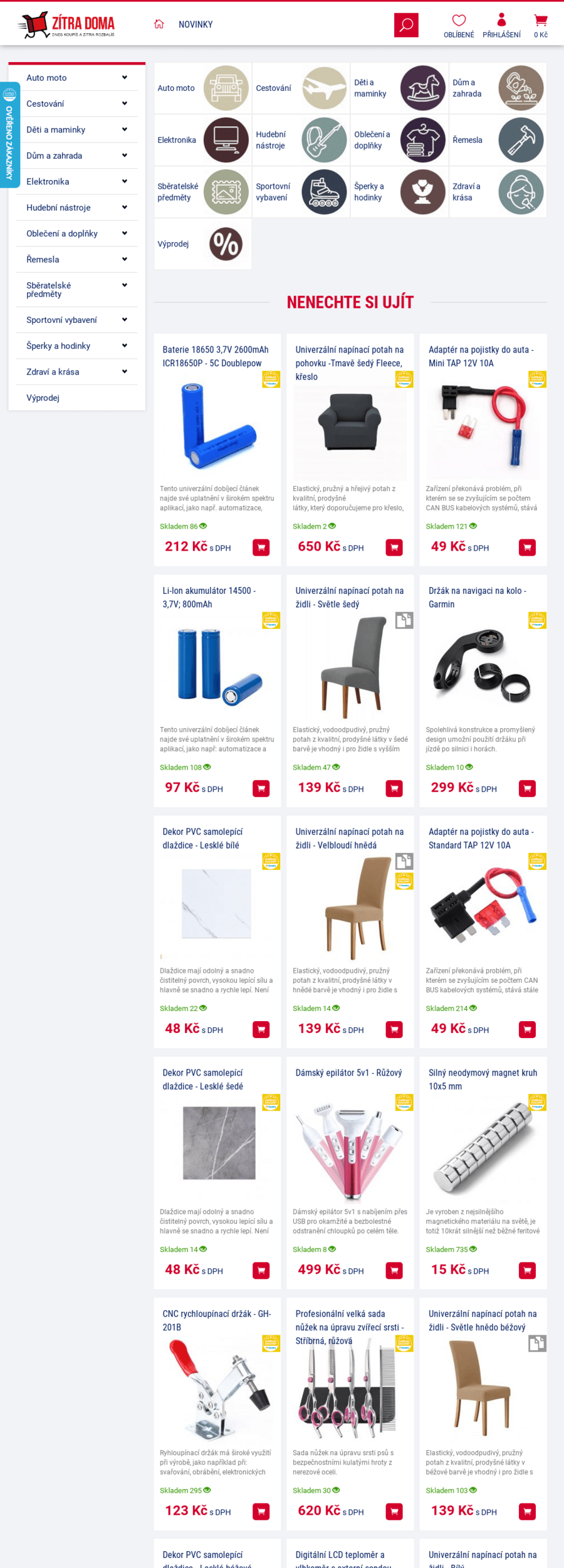
Task: Select Výprodej in the sidebar menu
Action: (43, 398)
